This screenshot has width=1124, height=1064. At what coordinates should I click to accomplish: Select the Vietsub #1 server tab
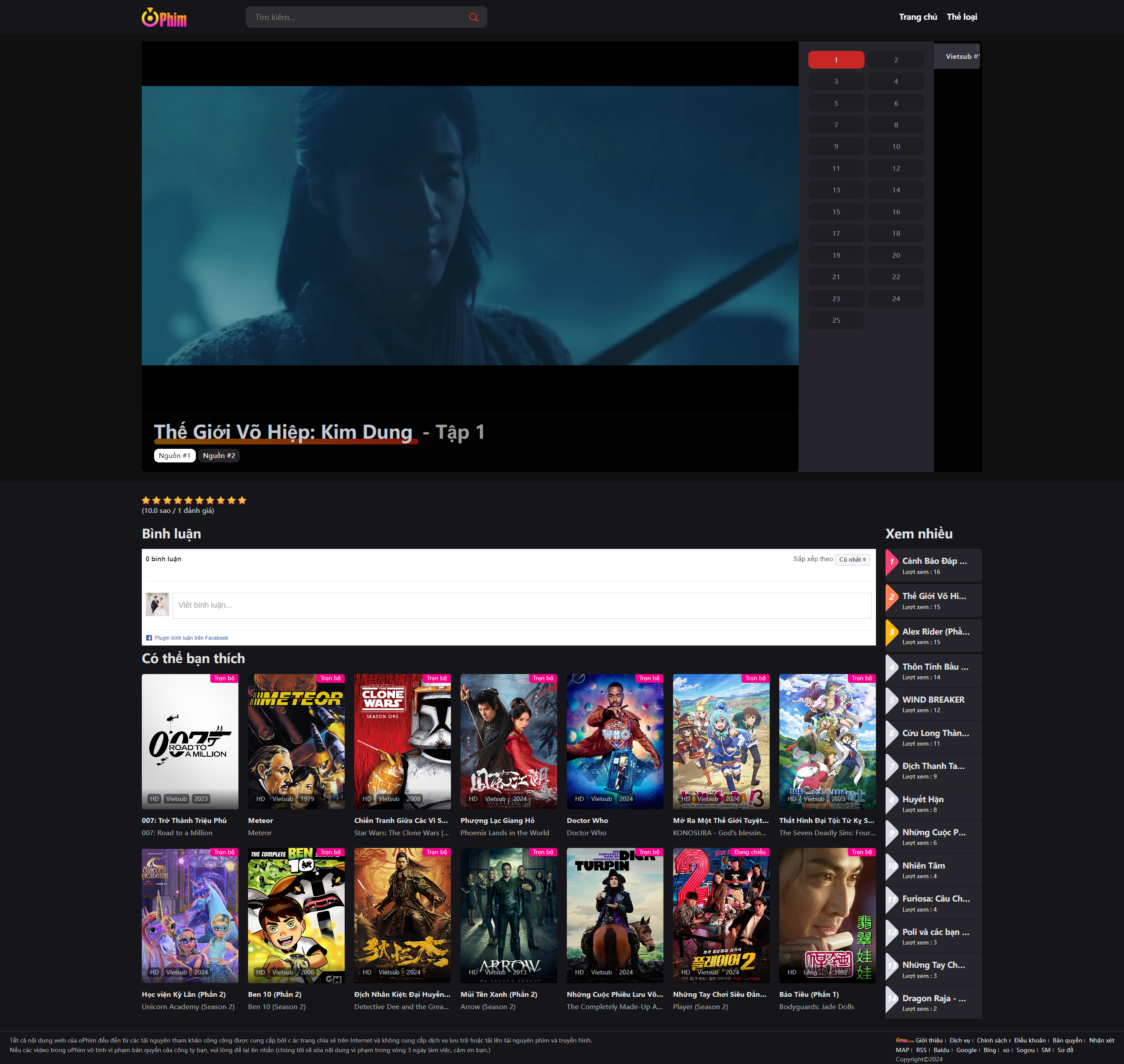pos(958,57)
